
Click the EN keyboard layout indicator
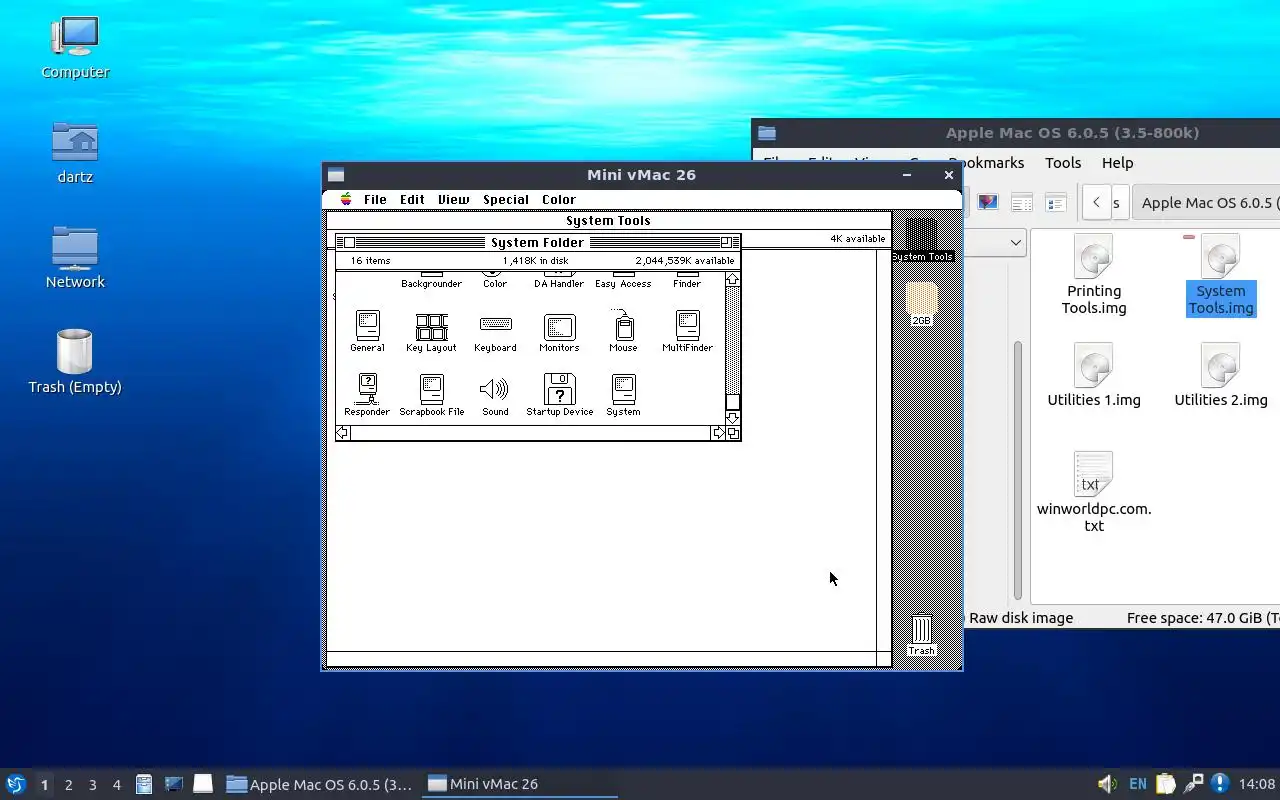[x=1137, y=784]
